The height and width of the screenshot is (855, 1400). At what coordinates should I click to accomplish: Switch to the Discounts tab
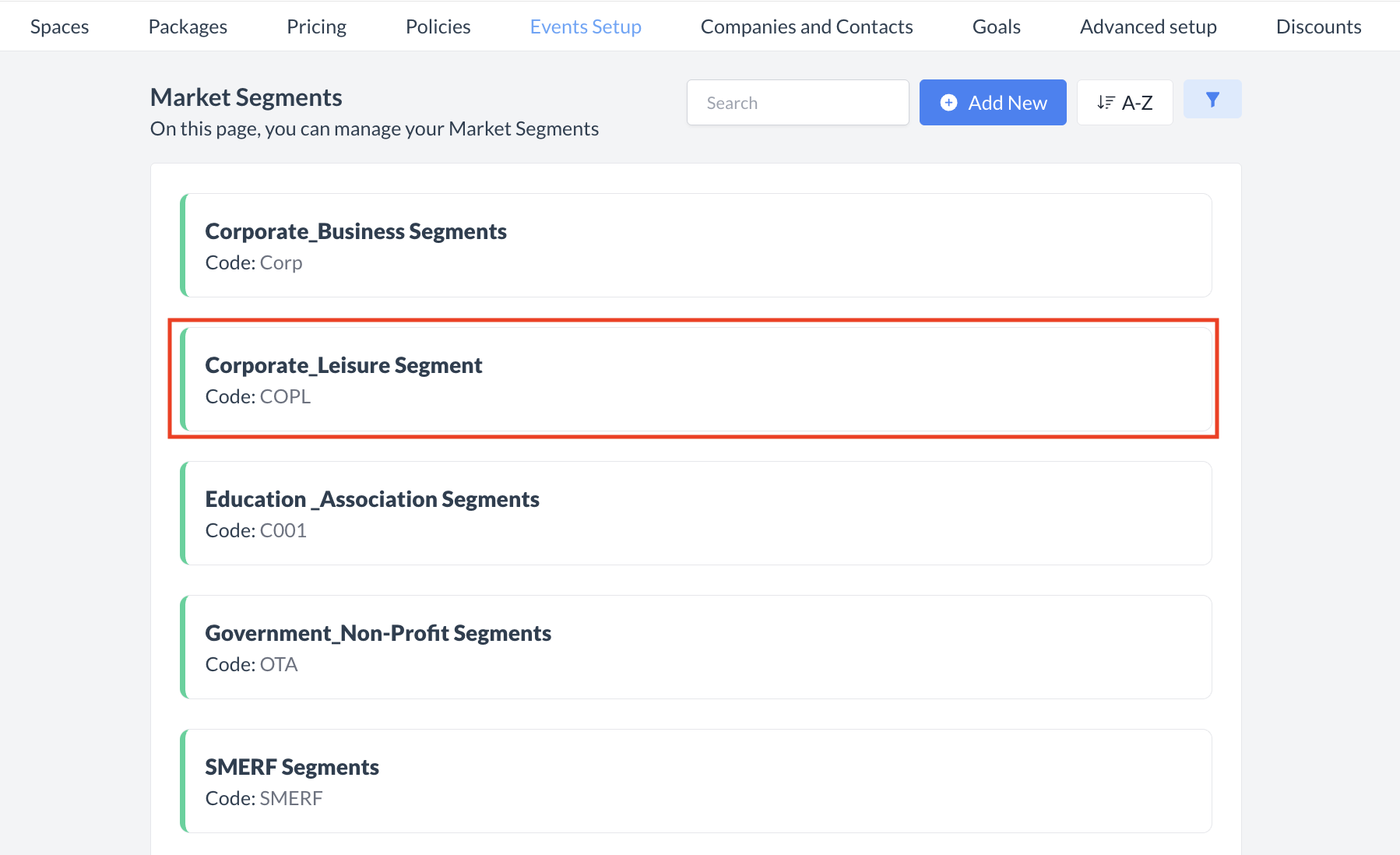[1318, 26]
